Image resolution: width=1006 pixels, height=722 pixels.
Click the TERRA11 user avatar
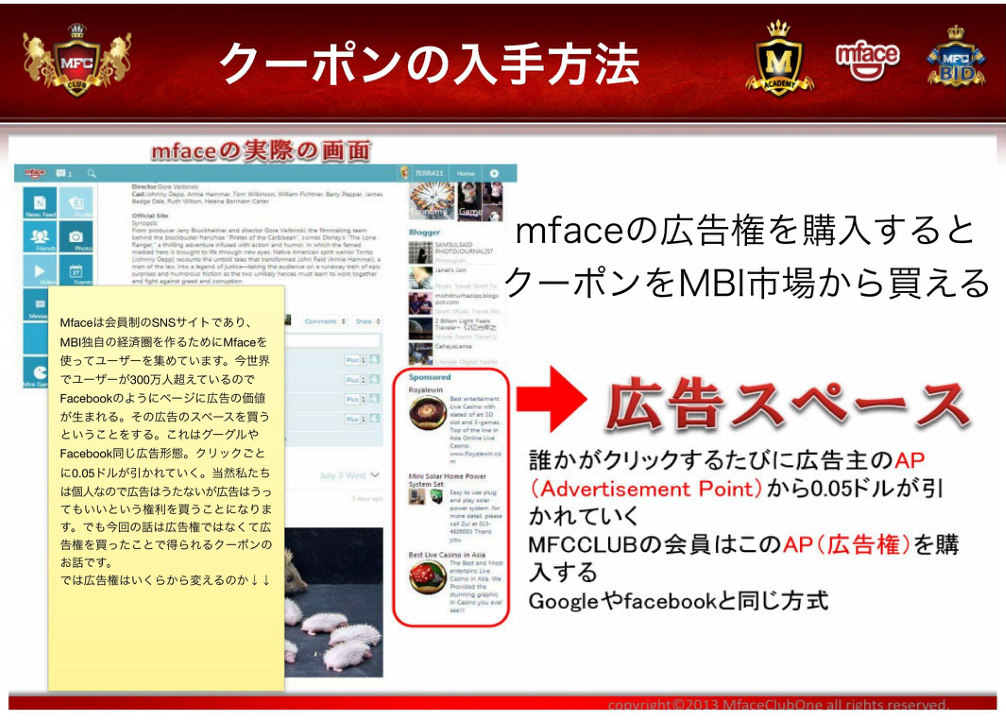[404, 173]
